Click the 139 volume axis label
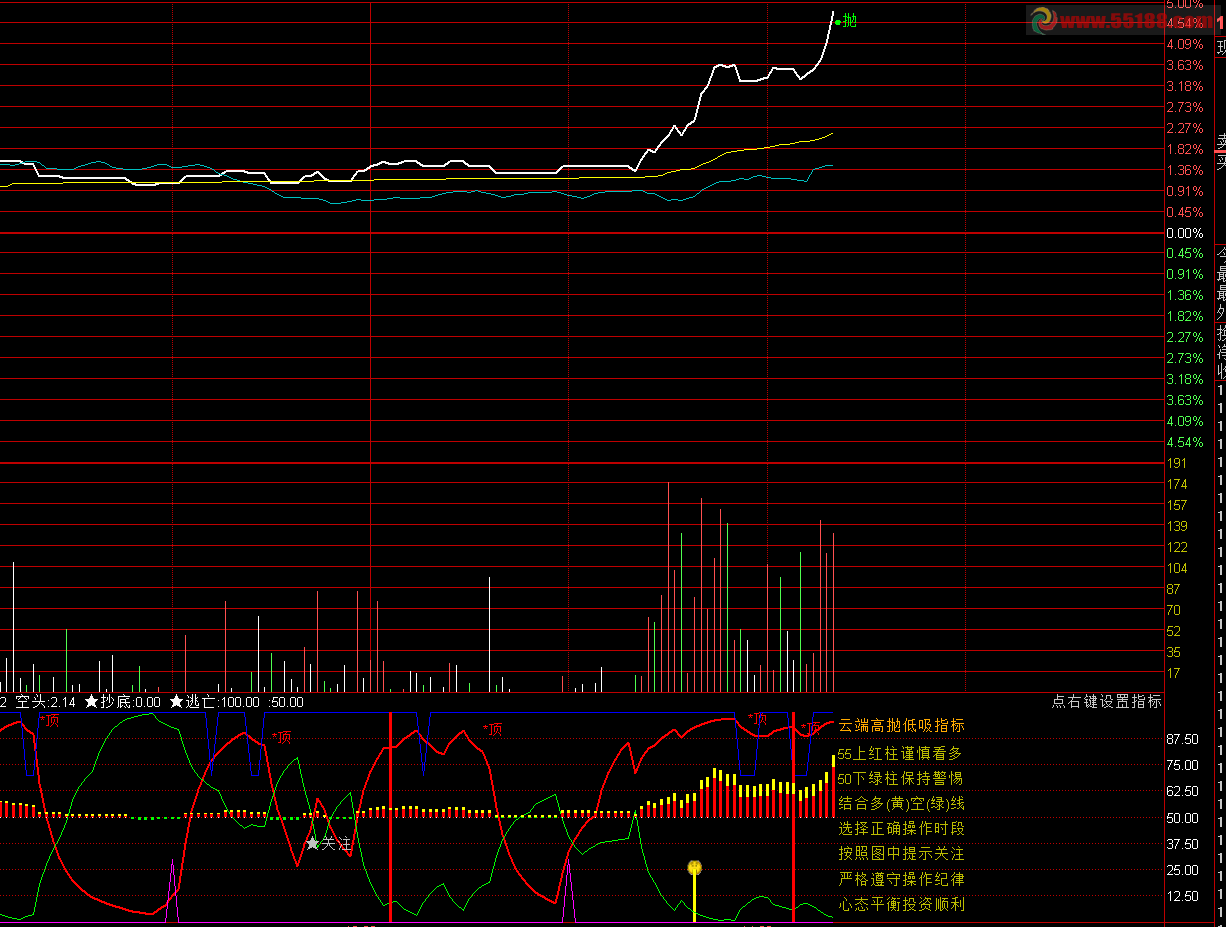The width and height of the screenshot is (1226, 927). pyautogui.click(x=1177, y=526)
